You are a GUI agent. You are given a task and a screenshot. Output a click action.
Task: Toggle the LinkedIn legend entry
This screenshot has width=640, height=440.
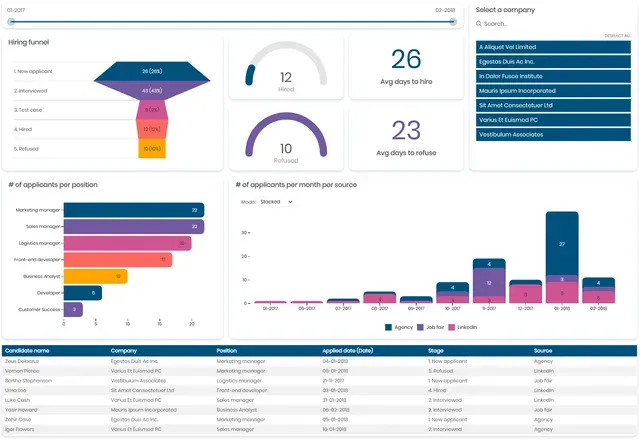click(462, 327)
